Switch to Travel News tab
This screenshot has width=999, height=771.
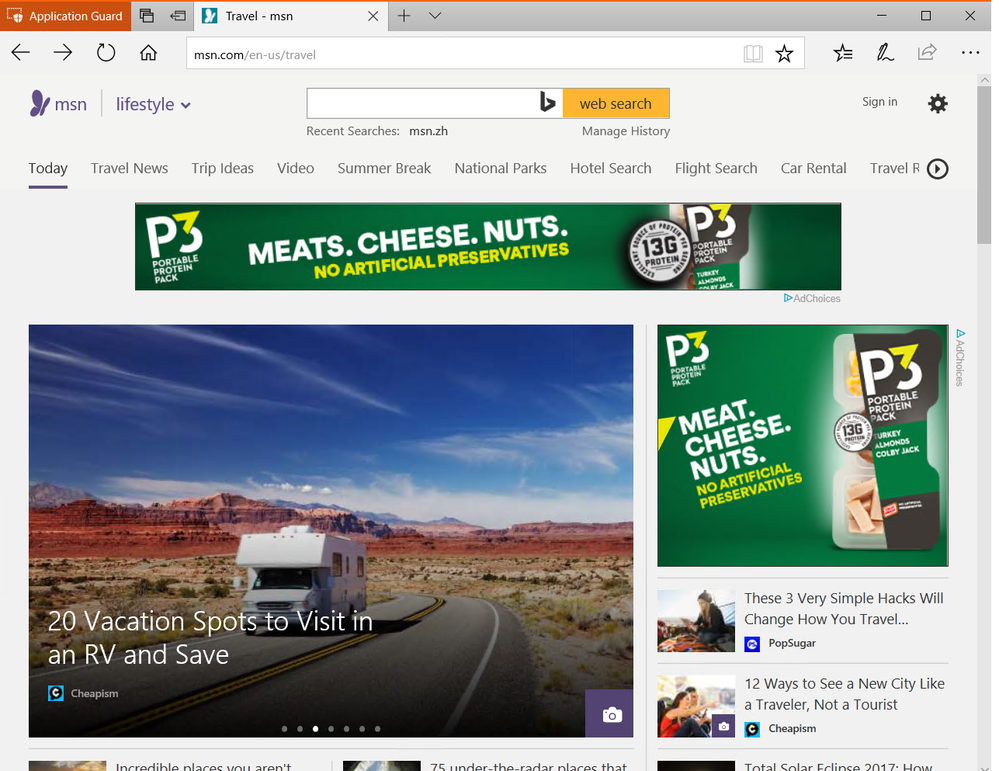click(x=129, y=168)
